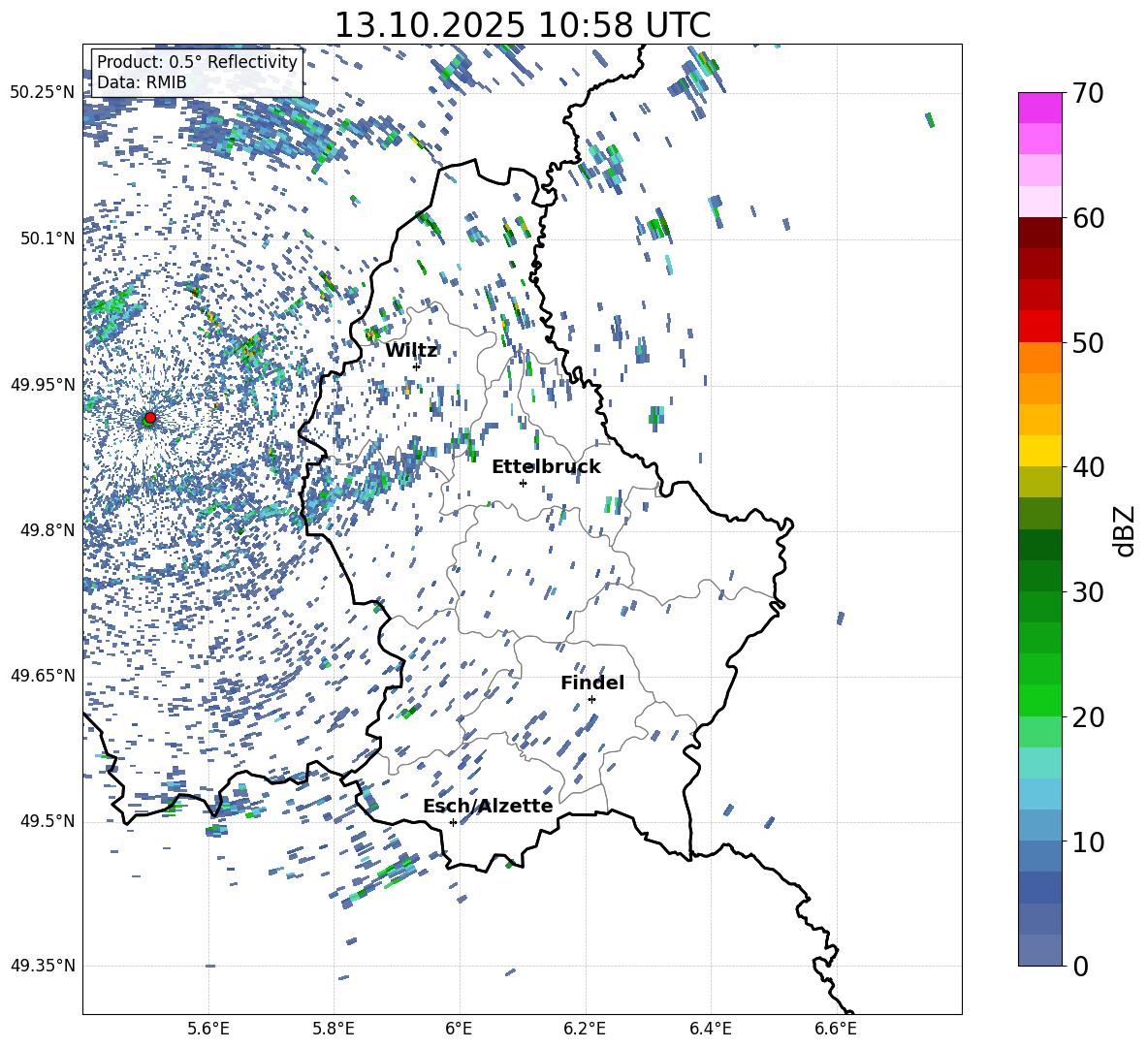Click the 49.65°N latitude label

click(x=43, y=676)
